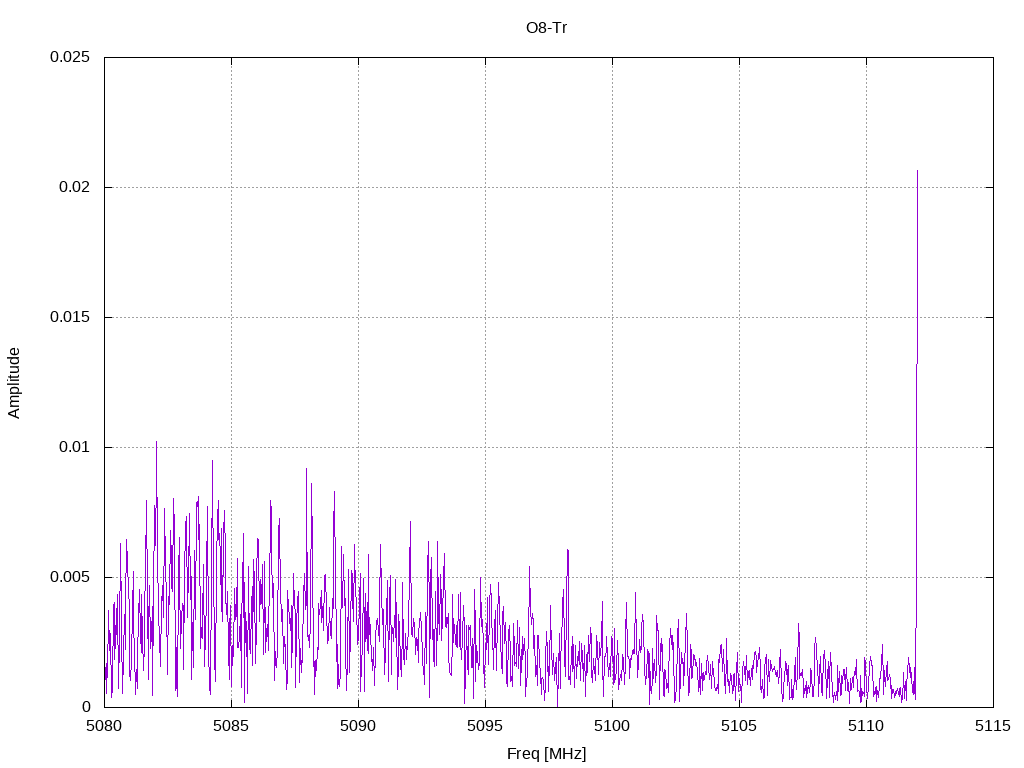Click x-axis tick label 5085
Viewport: 1024px width, 768px height.
231,726
